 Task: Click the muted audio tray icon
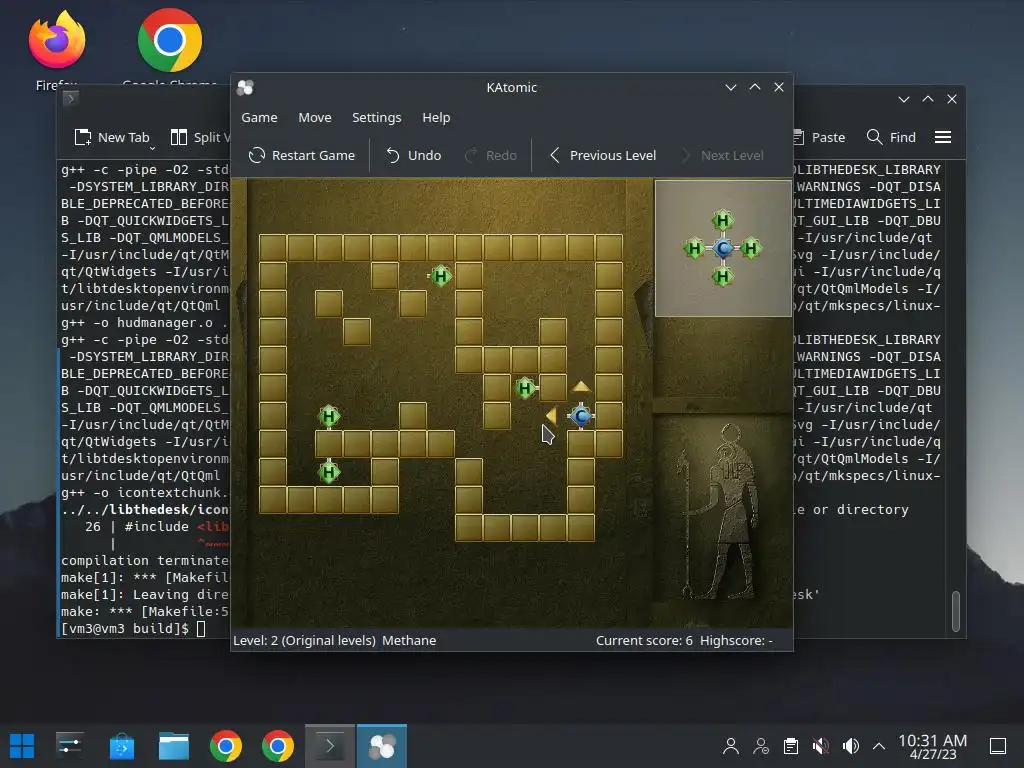[821, 746]
